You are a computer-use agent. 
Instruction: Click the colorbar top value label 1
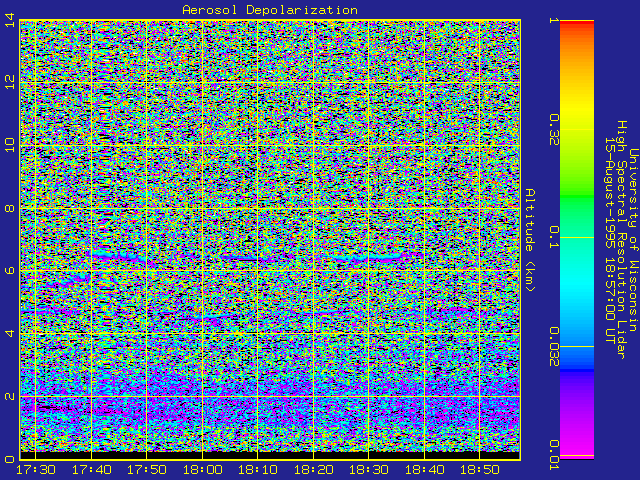pos(554,20)
